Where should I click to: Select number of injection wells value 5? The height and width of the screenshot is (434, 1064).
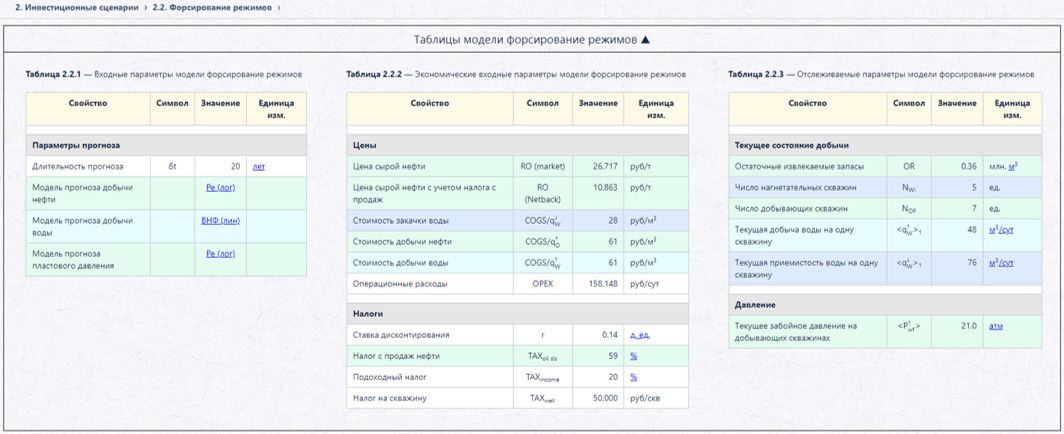click(974, 187)
